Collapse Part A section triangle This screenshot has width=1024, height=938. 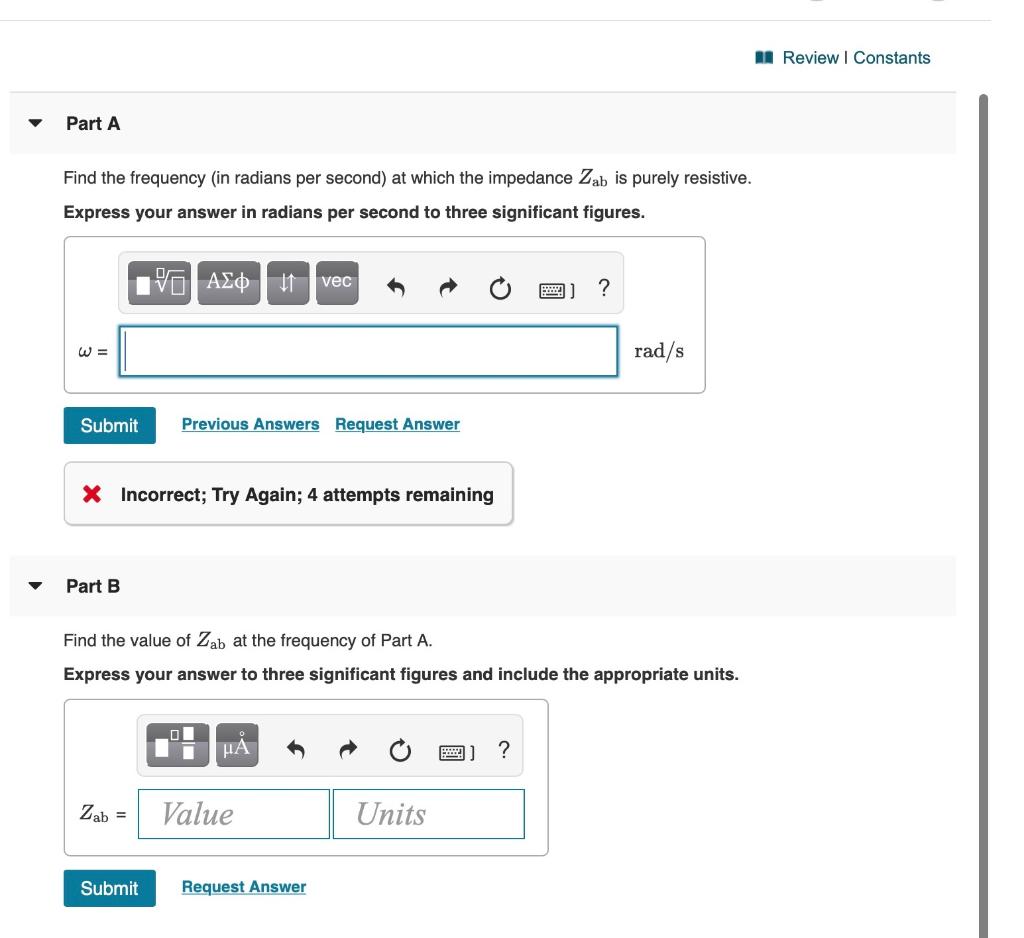tap(35, 123)
